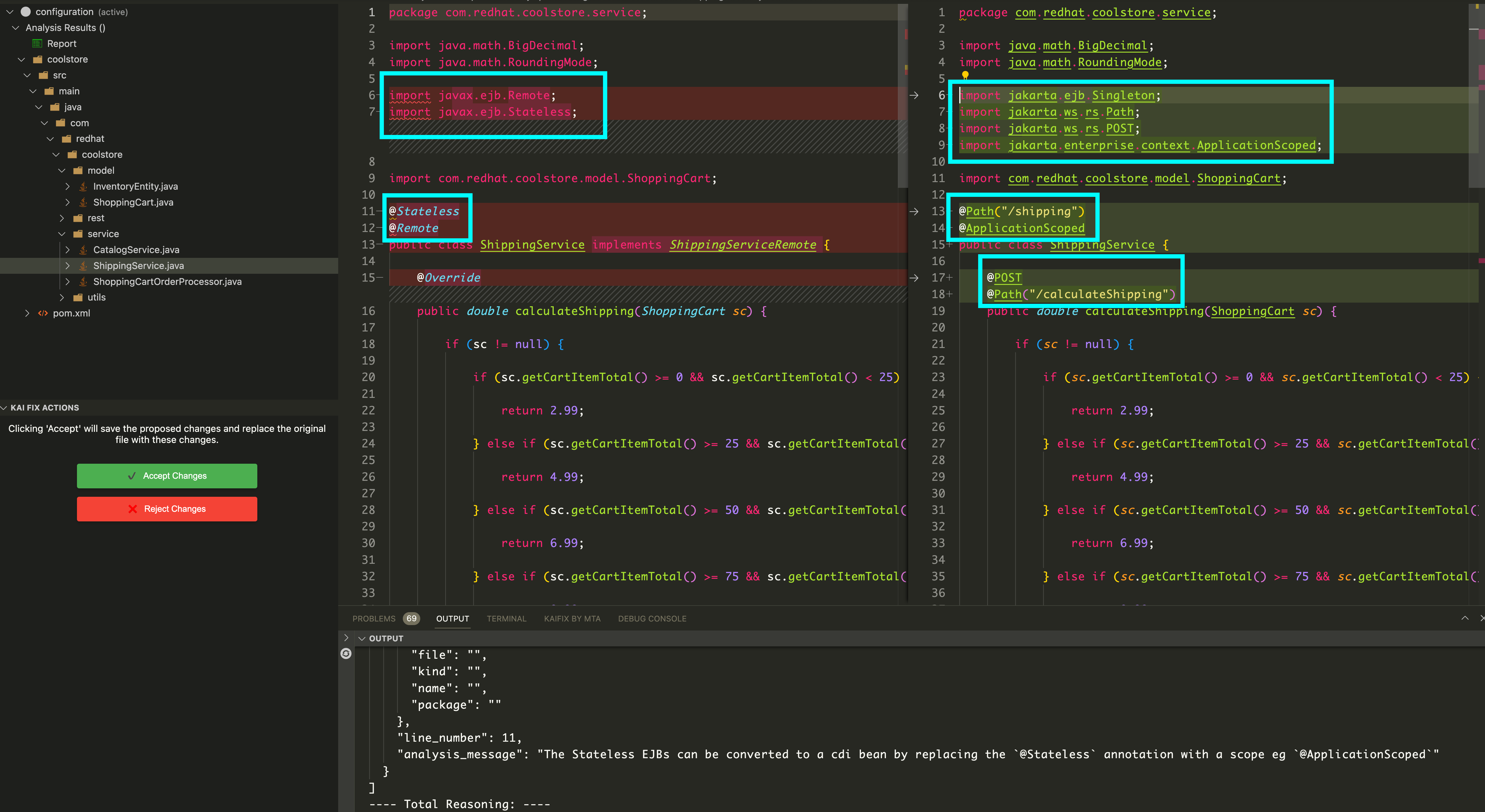Image resolution: width=1485 pixels, height=812 pixels.
Task: Switch to the TERMINAL tab
Action: [x=506, y=618]
